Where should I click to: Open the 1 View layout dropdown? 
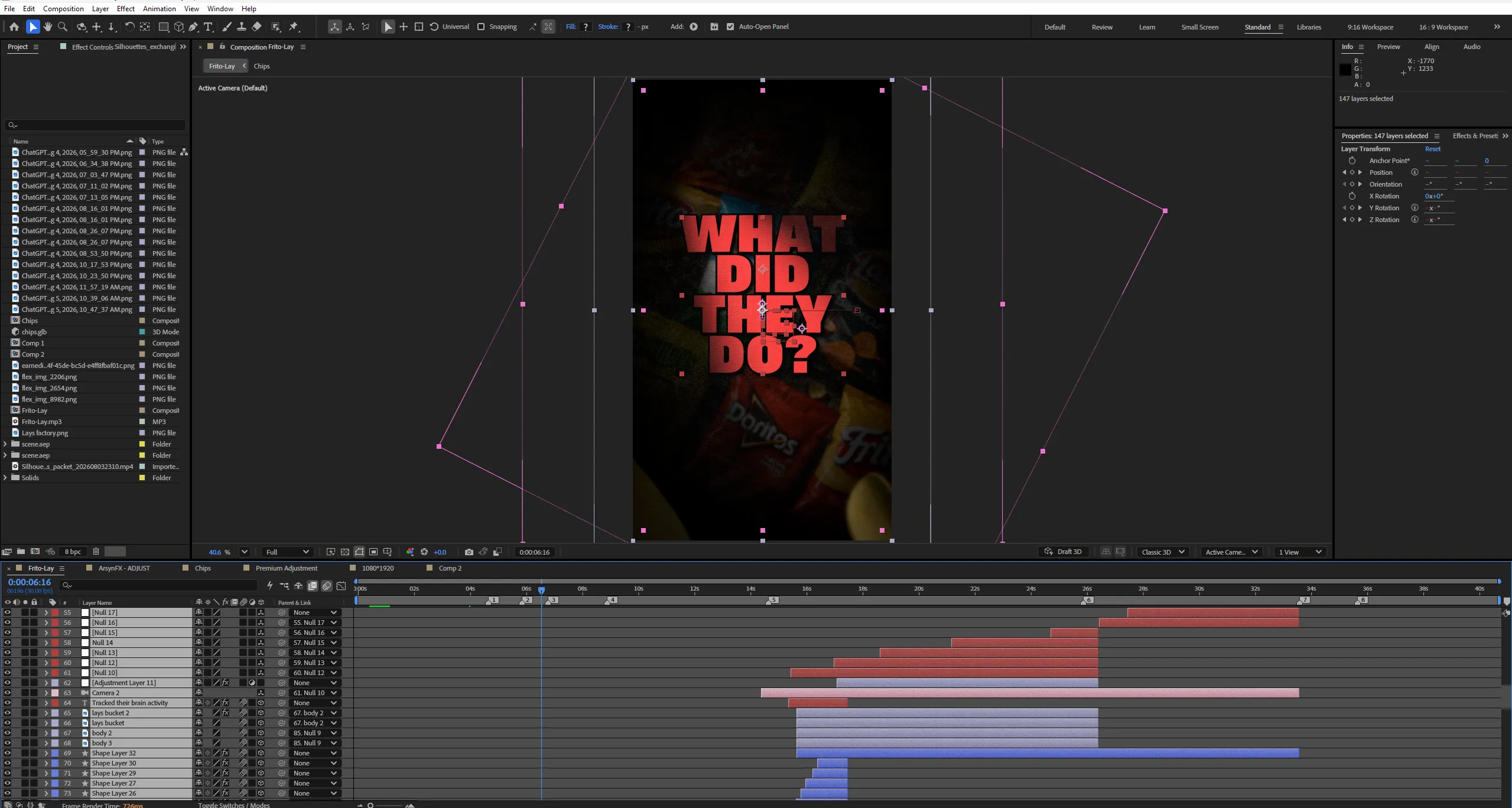(x=1300, y=552)
